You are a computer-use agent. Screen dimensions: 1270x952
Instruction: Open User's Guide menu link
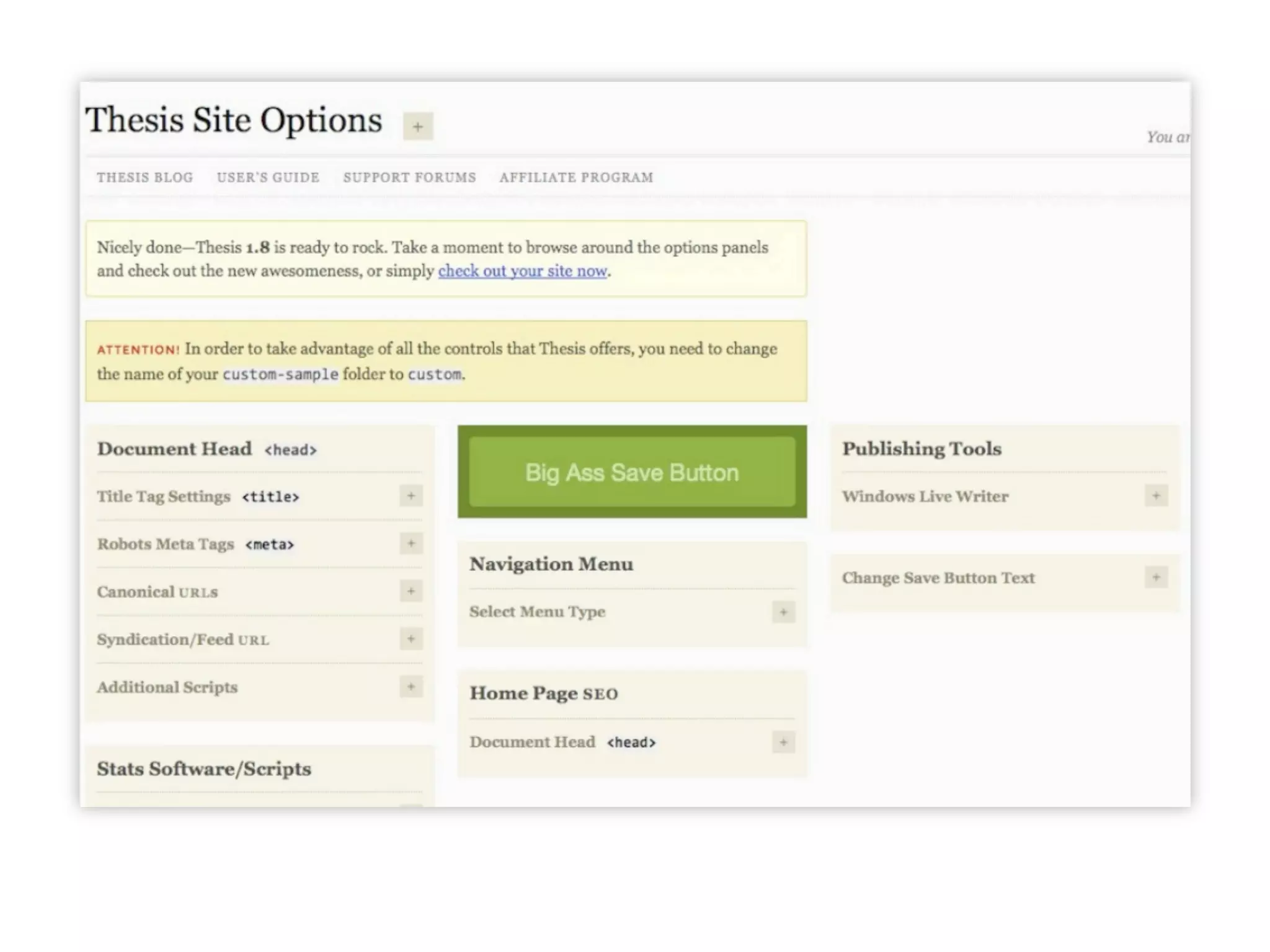[268, 178]
